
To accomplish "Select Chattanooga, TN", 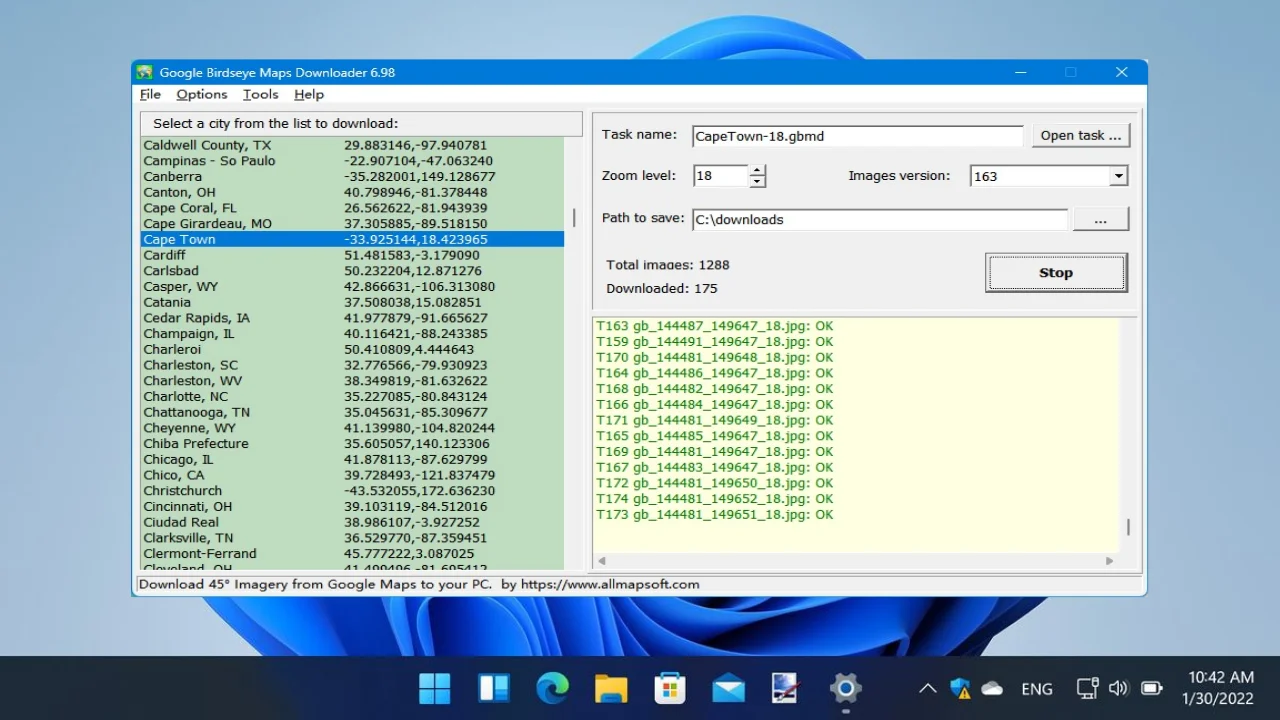I will coord(352,412).
